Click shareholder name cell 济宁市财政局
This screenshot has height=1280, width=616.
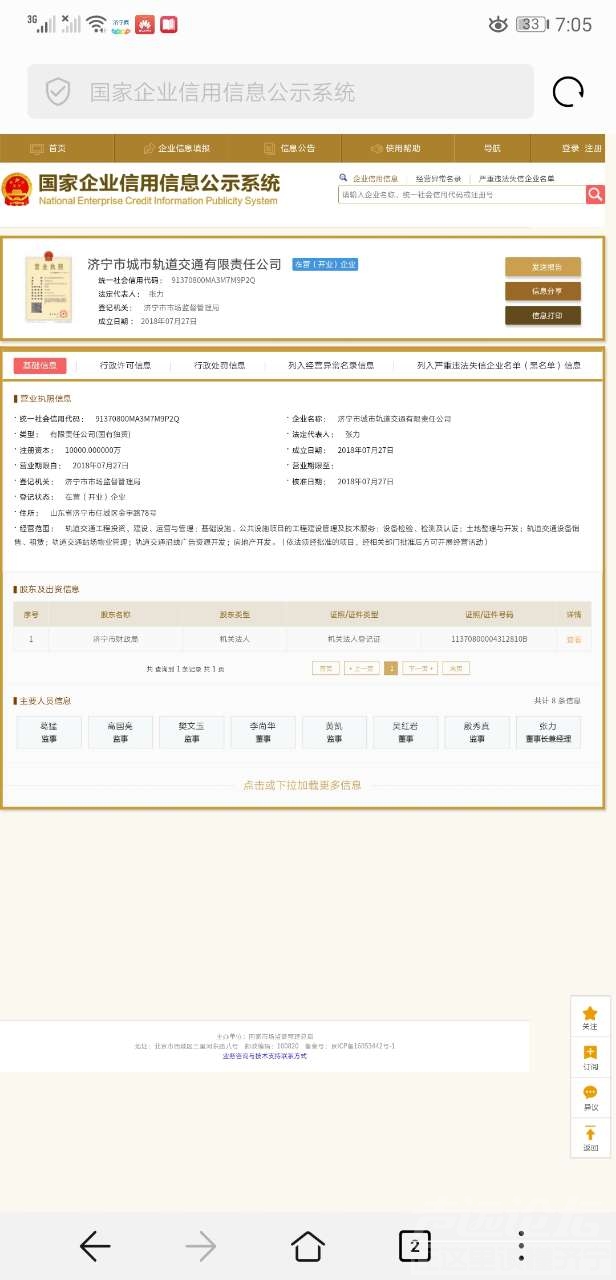(115, 639)
